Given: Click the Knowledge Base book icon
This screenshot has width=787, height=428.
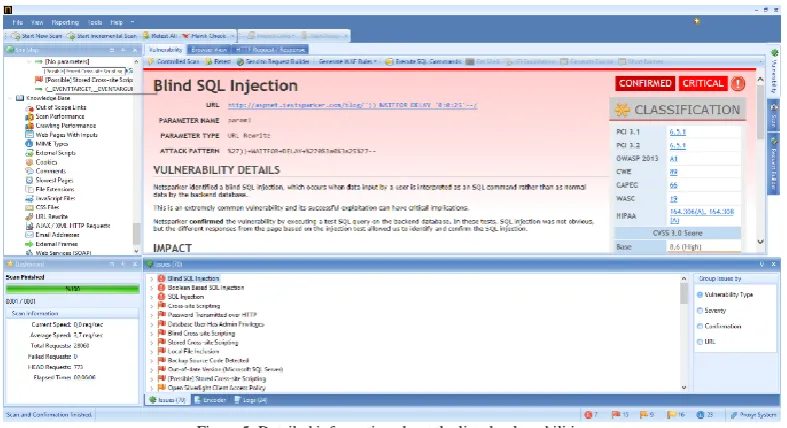Looking at the screenshot, I should click(x=20, y=98).
